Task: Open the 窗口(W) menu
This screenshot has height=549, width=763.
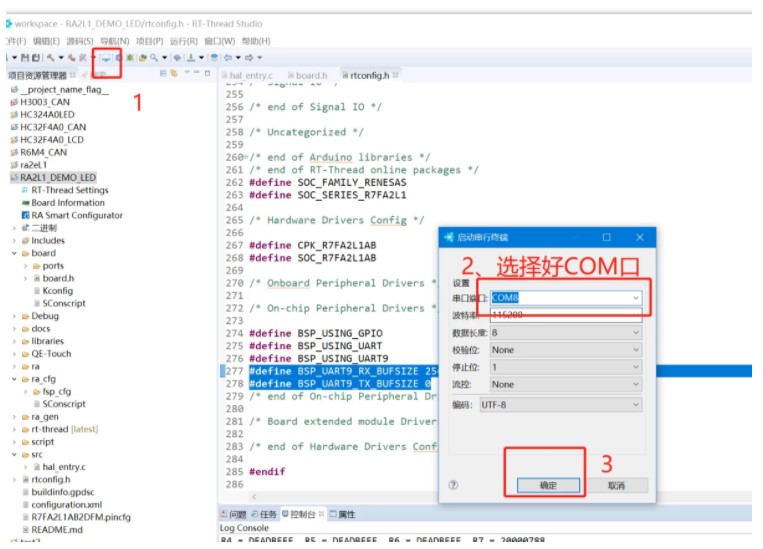Action: point(219,41)
